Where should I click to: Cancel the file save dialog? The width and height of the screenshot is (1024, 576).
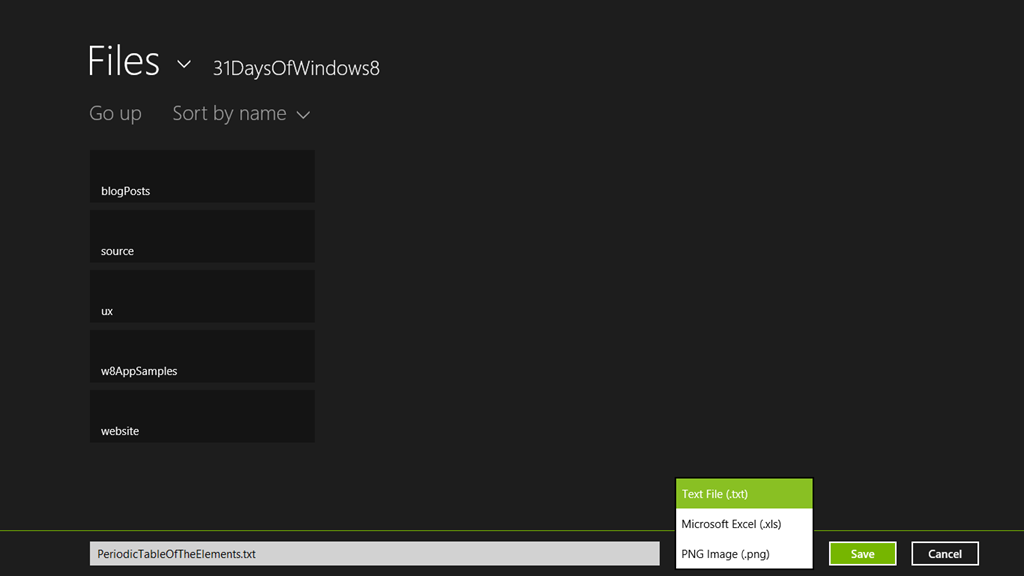click(944, 553)
